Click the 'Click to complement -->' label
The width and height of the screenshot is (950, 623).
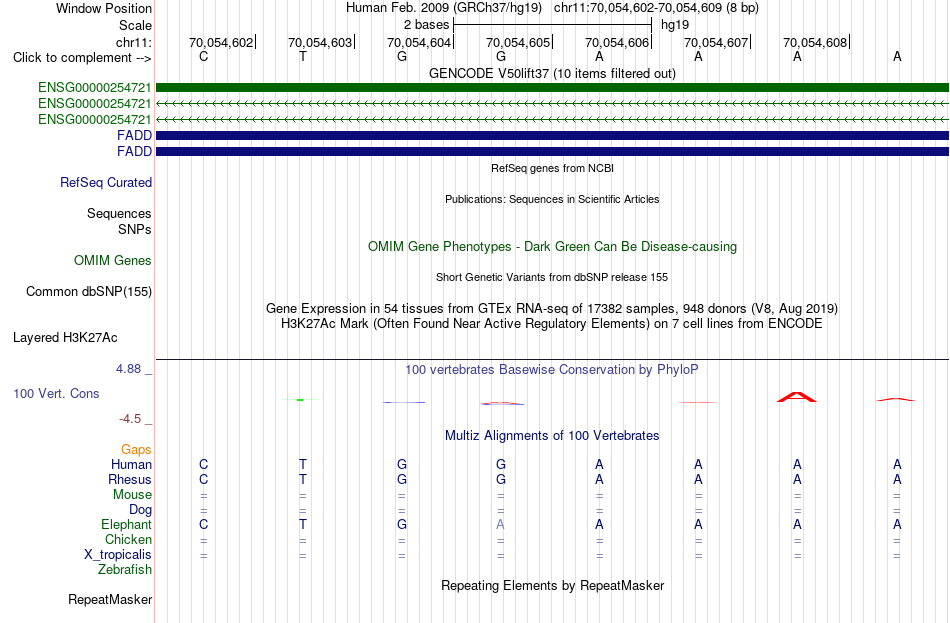[x=82, y=58]
